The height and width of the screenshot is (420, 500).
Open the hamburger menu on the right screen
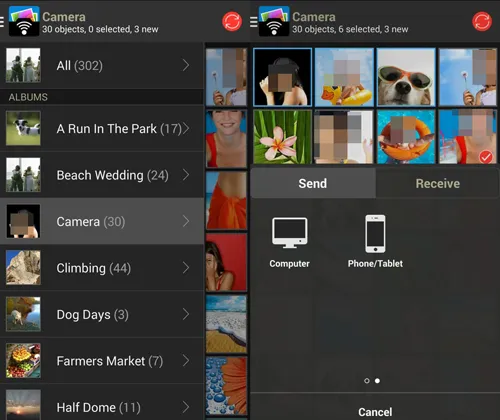point(254,22)
